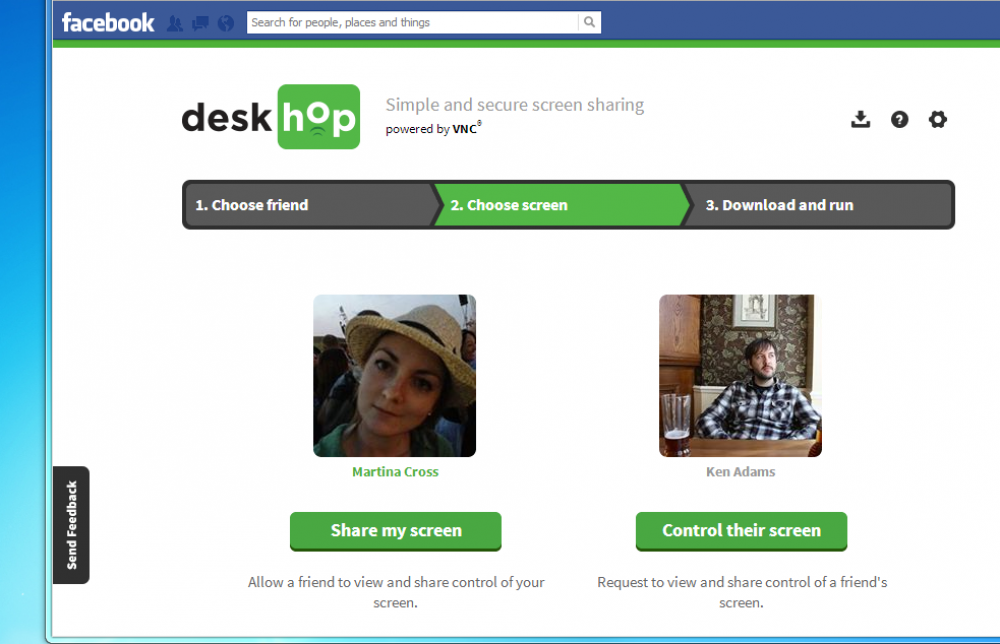Click the search magnifier button

(x=589, y=22)
